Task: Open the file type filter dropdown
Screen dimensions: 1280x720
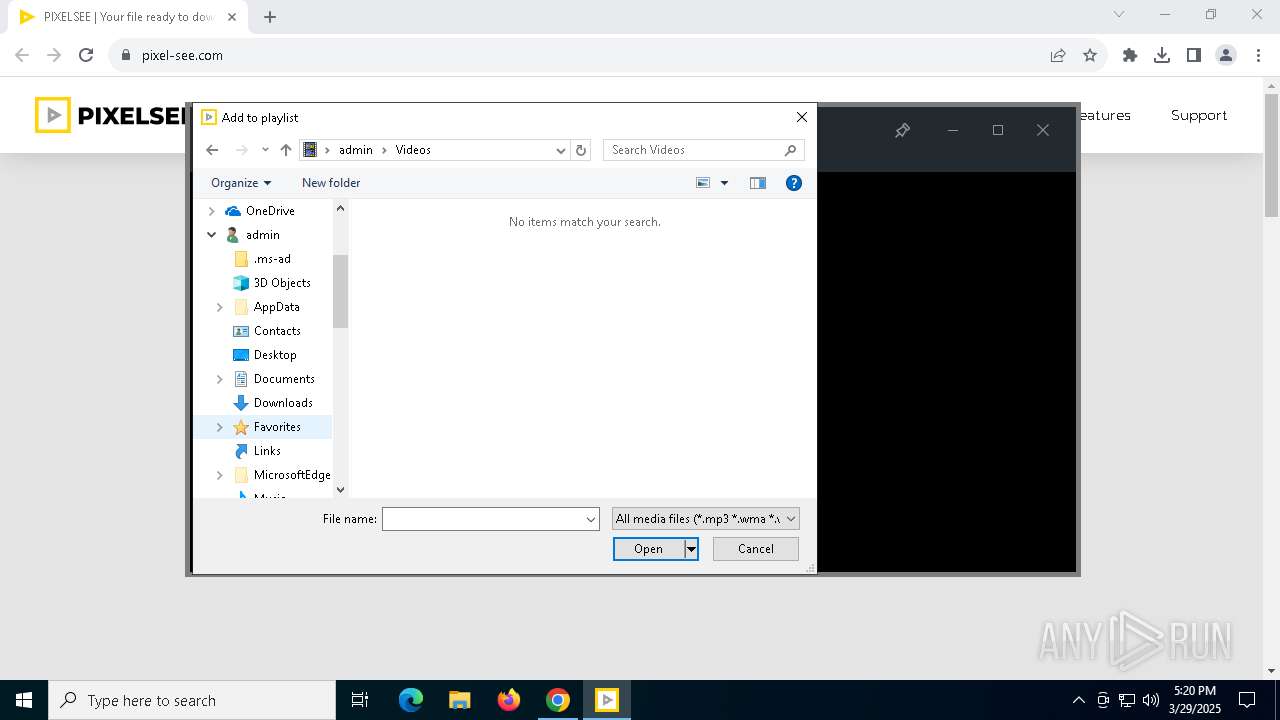Action: (706, 519)
